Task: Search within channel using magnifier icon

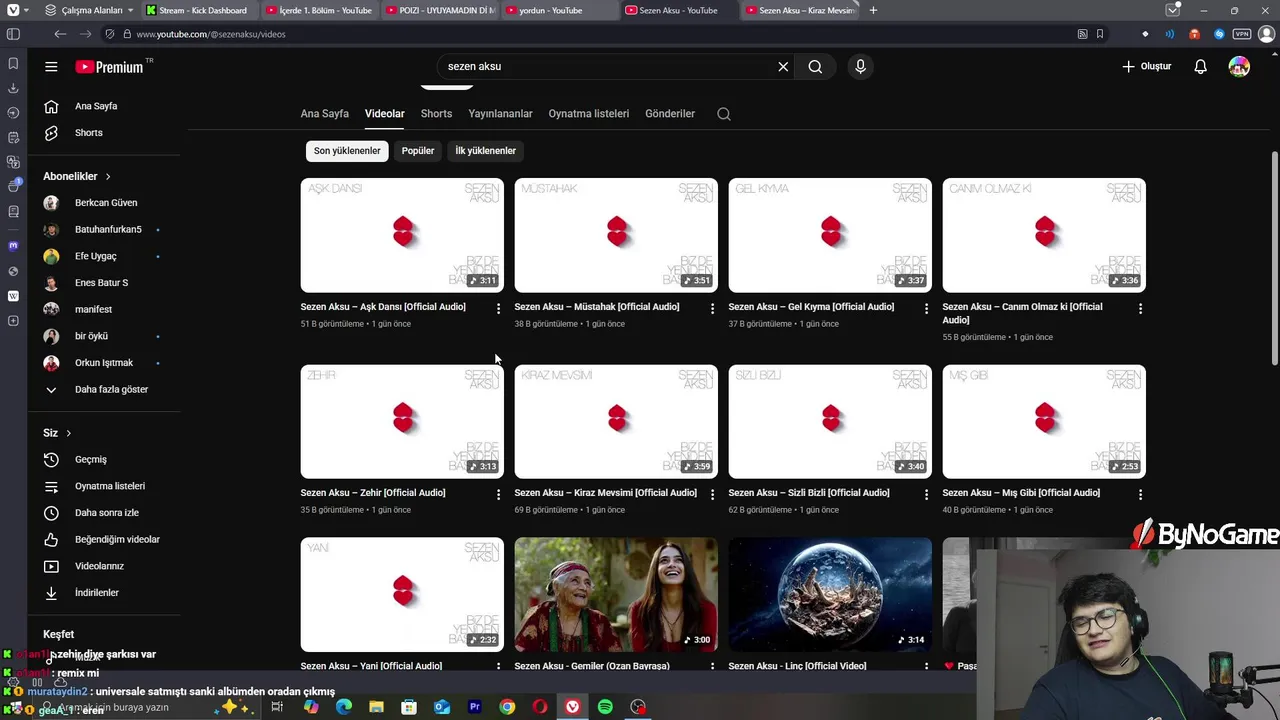Action: [724, 114]
